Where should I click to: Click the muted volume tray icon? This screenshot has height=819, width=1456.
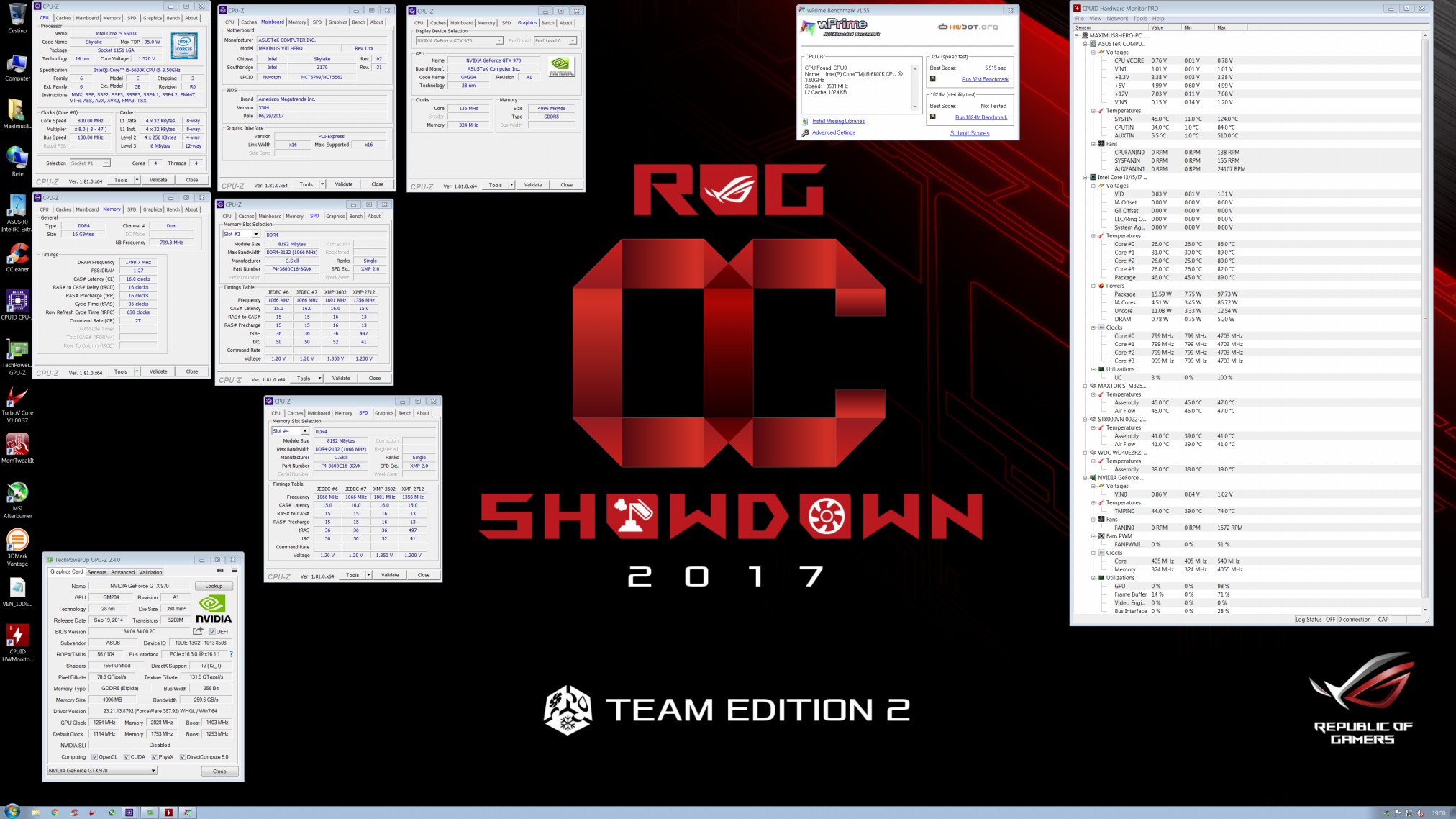1420,813
